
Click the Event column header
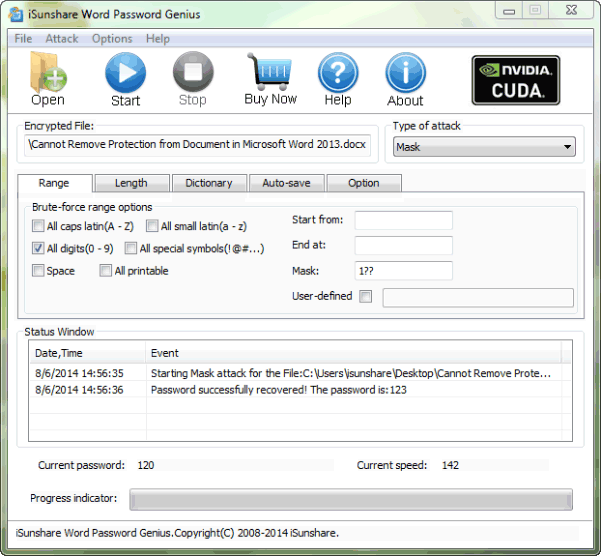(353, 353)
